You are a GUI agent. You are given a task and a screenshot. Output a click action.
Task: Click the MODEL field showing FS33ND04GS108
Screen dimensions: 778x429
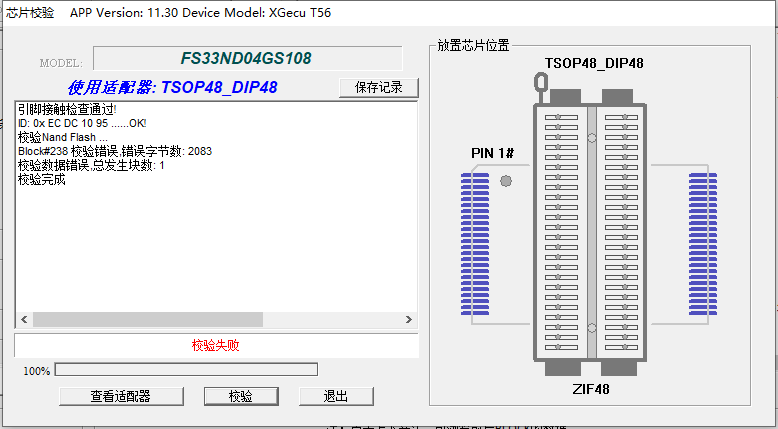click(247, 59)
